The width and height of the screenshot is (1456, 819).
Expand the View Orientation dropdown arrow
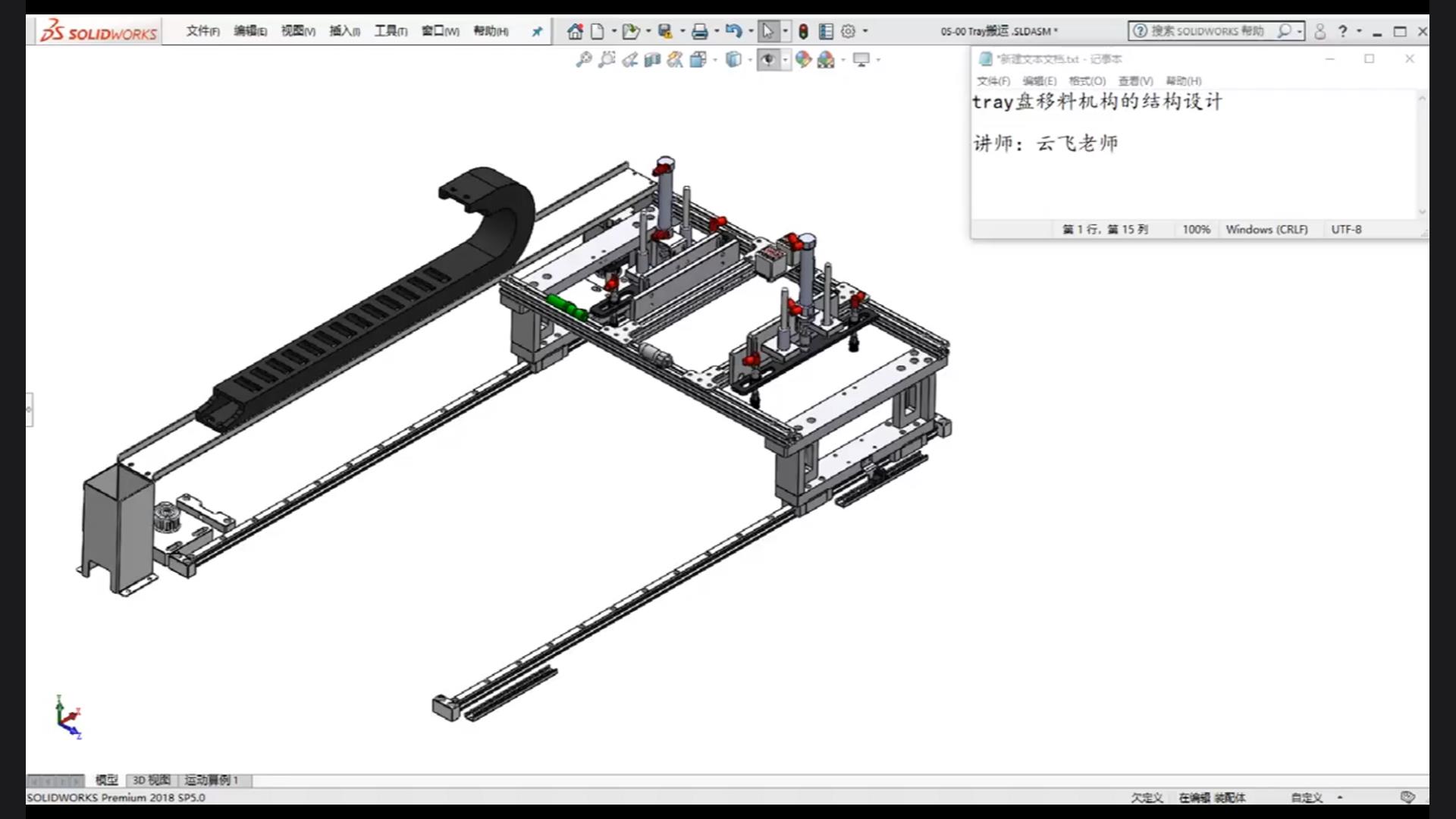(715, 59)
